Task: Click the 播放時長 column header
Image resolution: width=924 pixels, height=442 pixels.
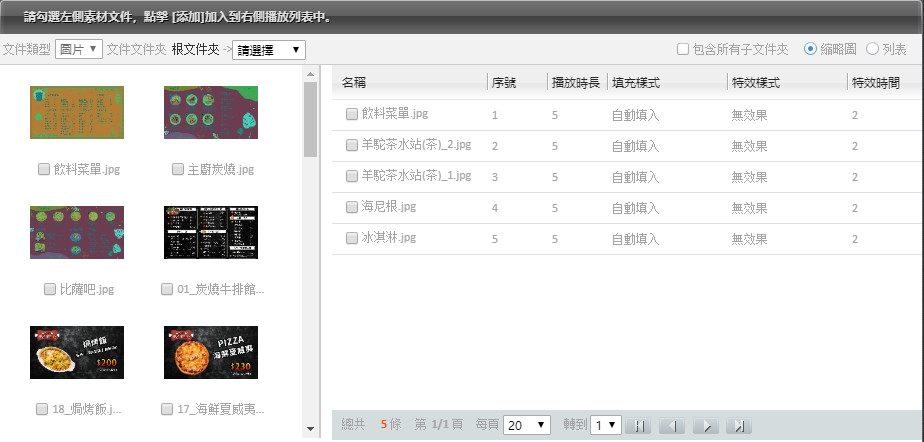Action: tap(575, 82)
